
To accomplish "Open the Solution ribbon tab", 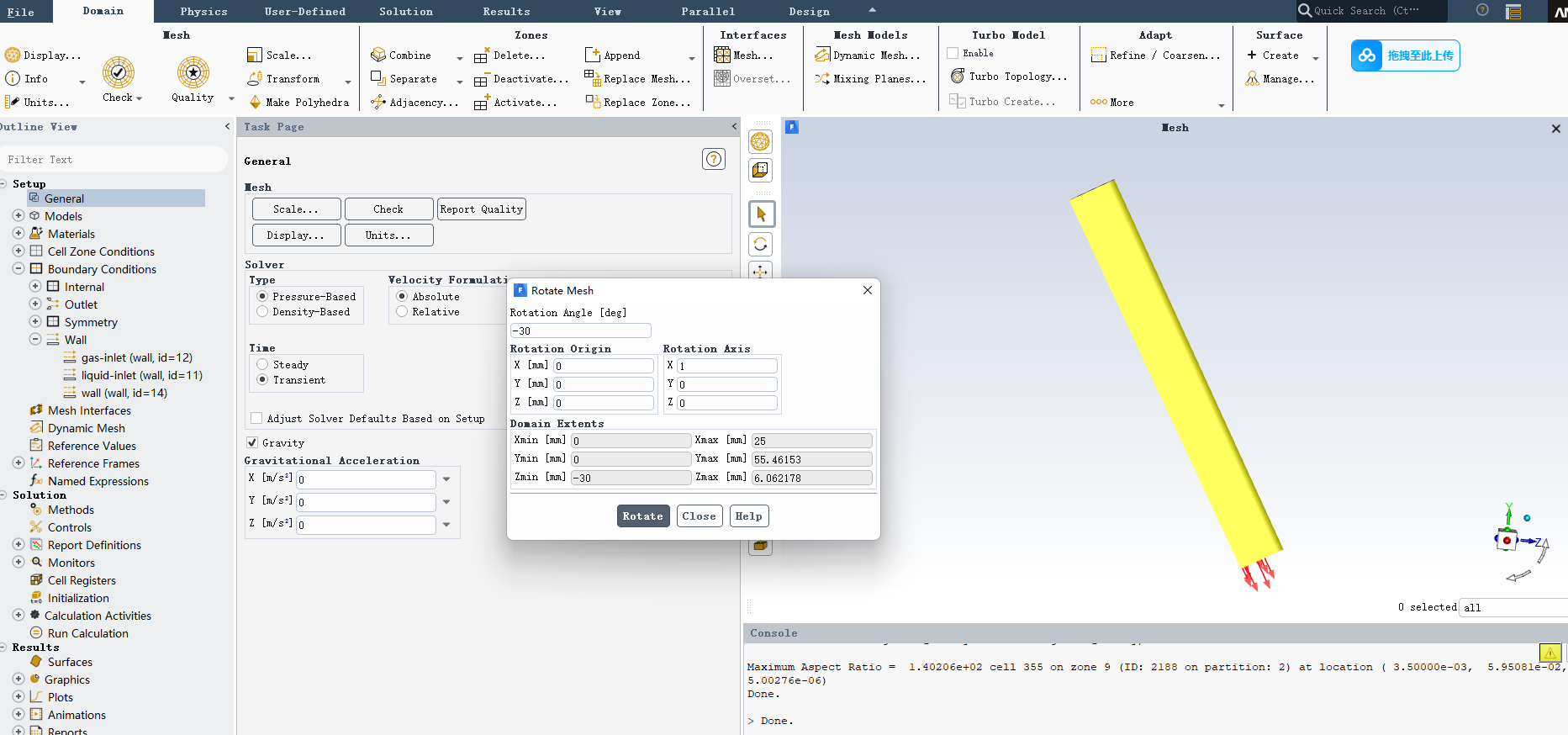I will 406,11.
